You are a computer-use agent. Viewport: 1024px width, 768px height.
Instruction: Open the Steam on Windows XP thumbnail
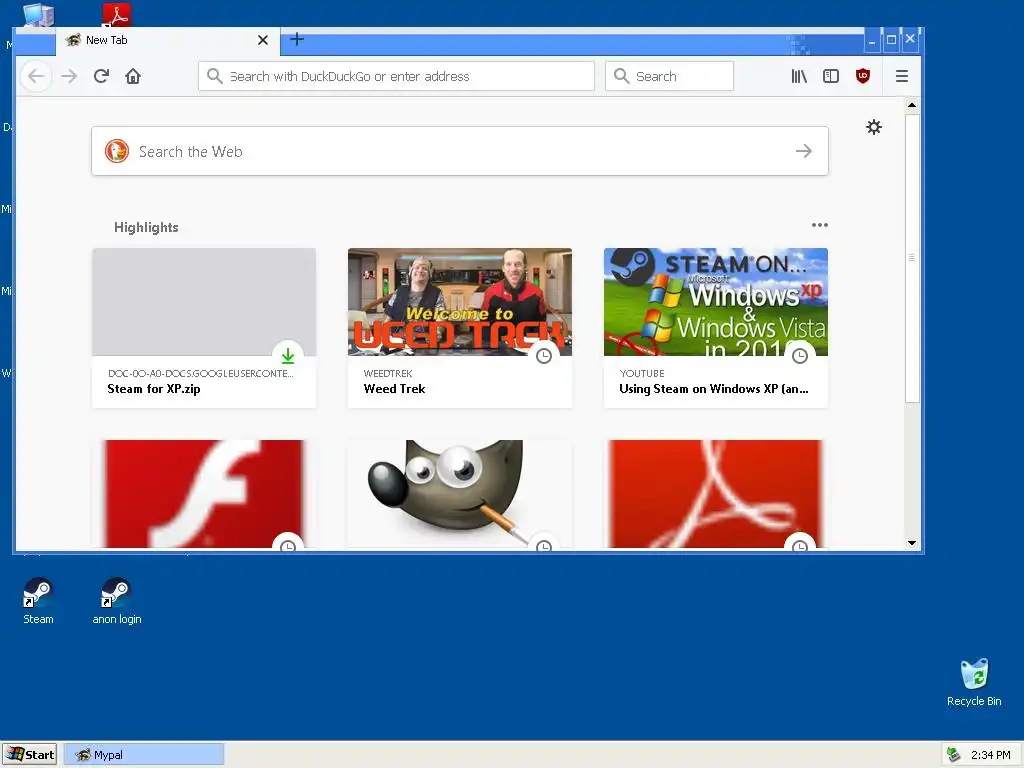716,302
